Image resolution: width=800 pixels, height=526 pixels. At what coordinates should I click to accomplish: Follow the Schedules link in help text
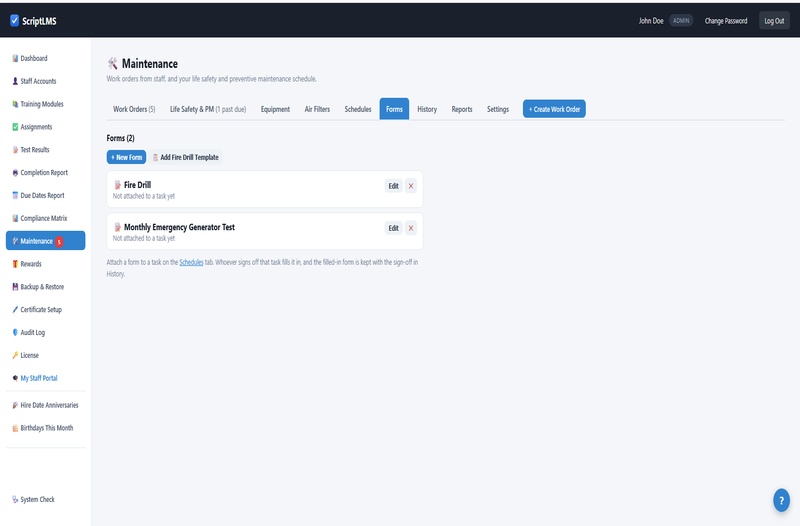pos(191,262)
